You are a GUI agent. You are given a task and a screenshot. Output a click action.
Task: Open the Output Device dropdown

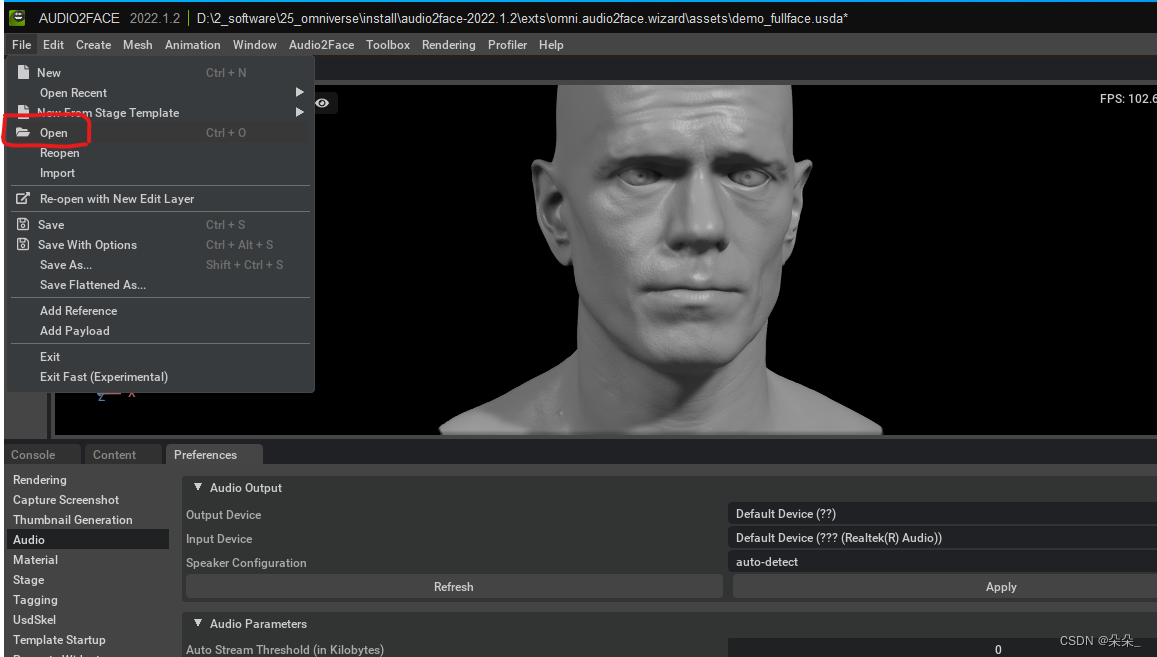tap(942, 514)
